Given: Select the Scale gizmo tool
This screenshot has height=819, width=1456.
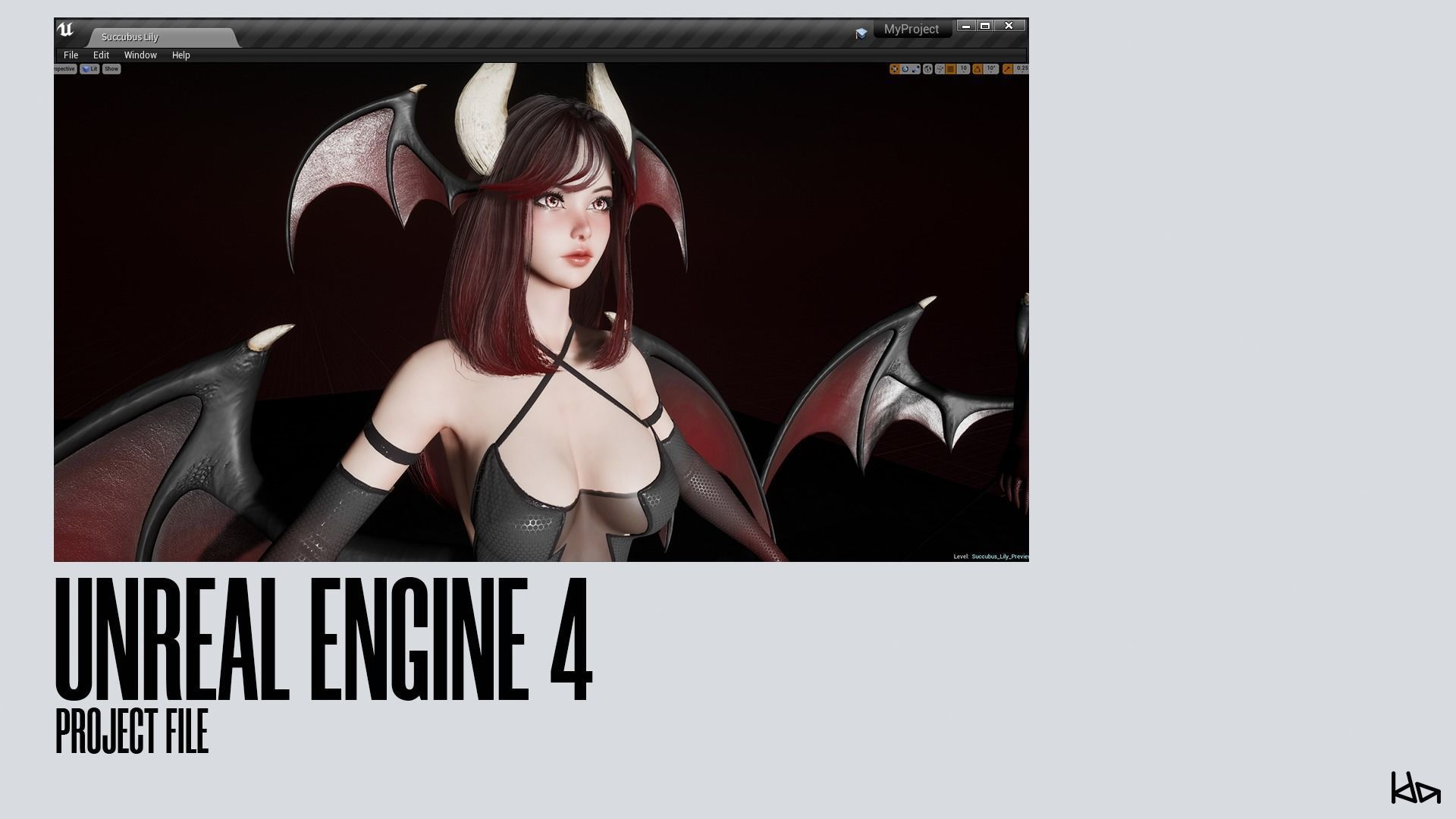Looking at the screenshot, I should tap(915, 69).
